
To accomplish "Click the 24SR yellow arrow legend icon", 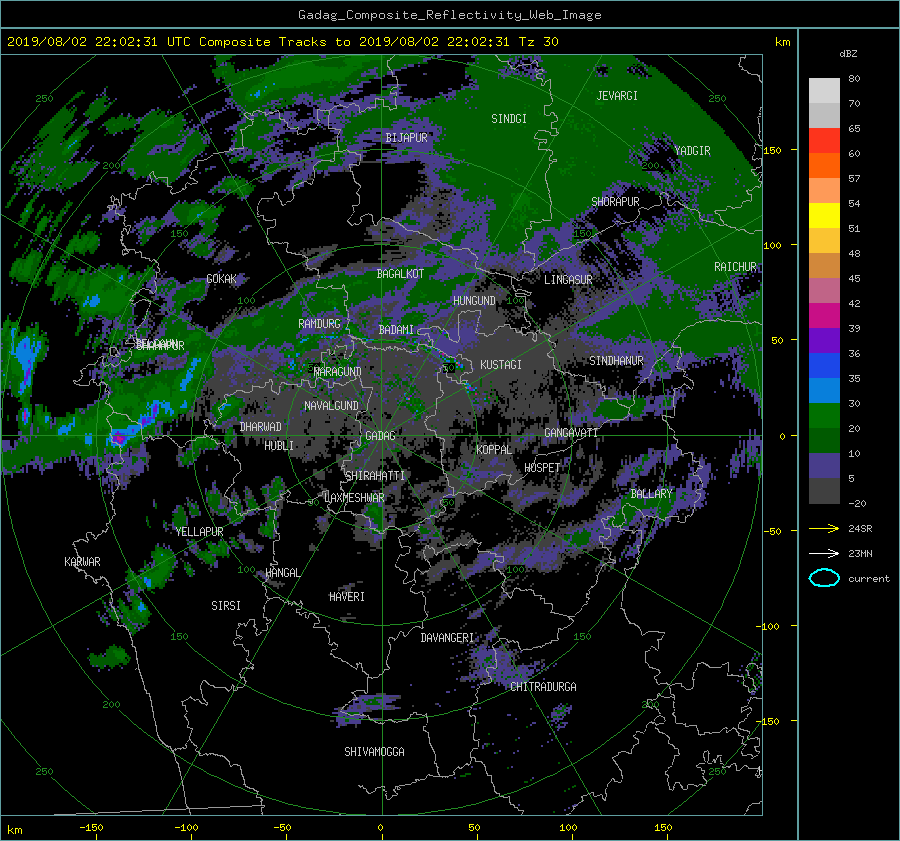I will 824,528.
